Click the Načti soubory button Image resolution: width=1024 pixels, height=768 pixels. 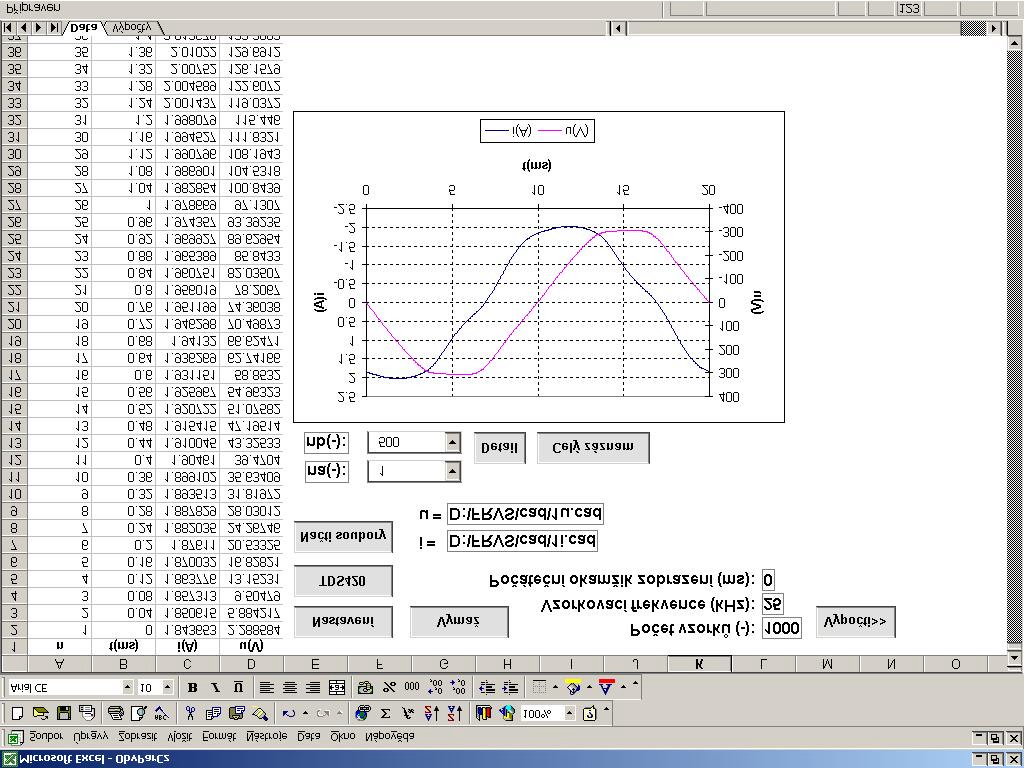343,537
